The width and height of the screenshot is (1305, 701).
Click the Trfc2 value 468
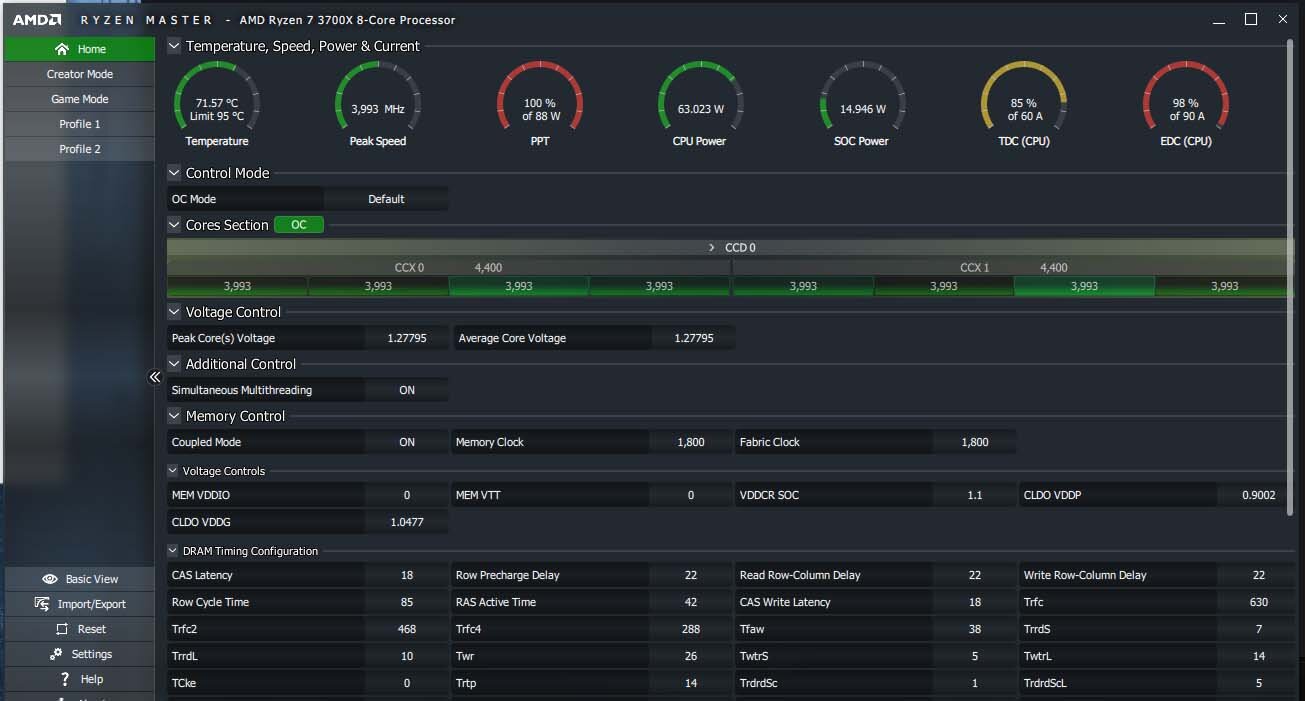click(x=407, y=629)
